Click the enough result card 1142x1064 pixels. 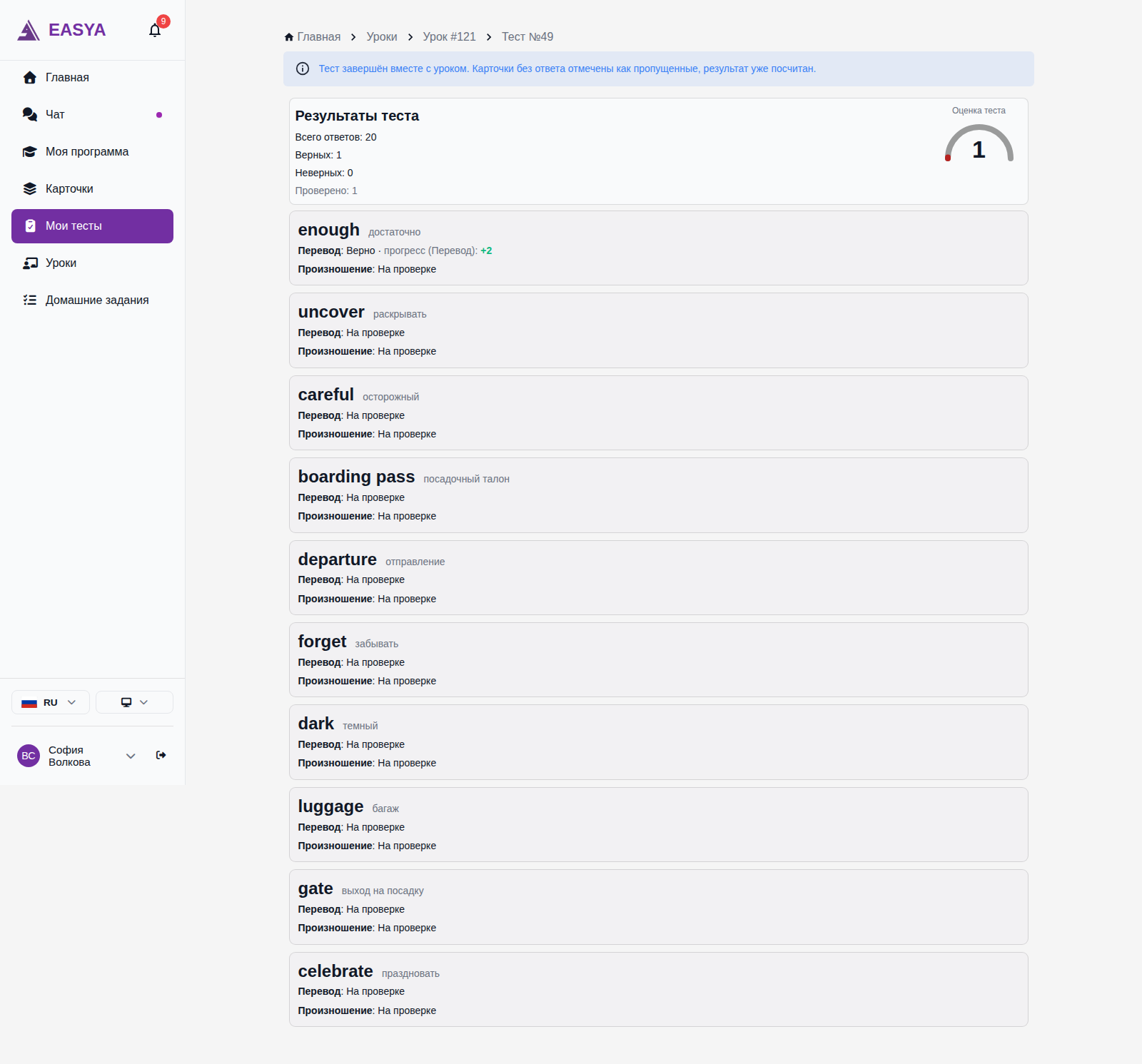point(658,248)
